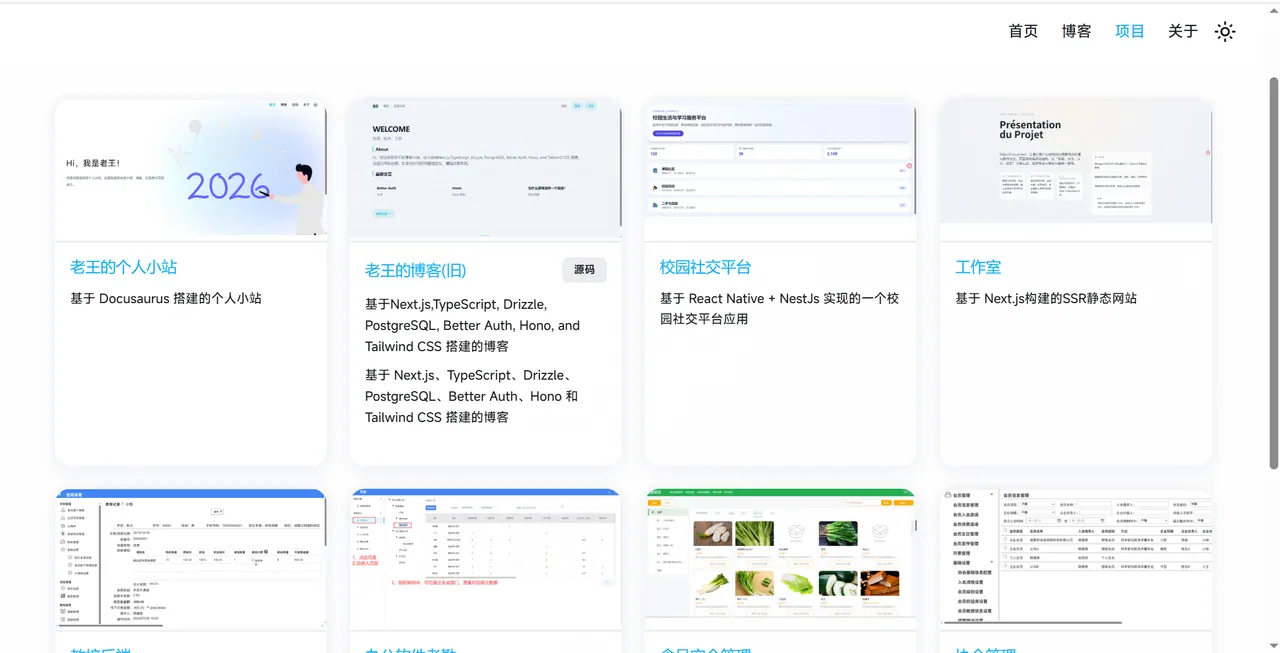Click the description starting 基于 Next.js、TypeScript、Drizzle
This screenshot has height=653, width=1280.
tap(473, 396)
